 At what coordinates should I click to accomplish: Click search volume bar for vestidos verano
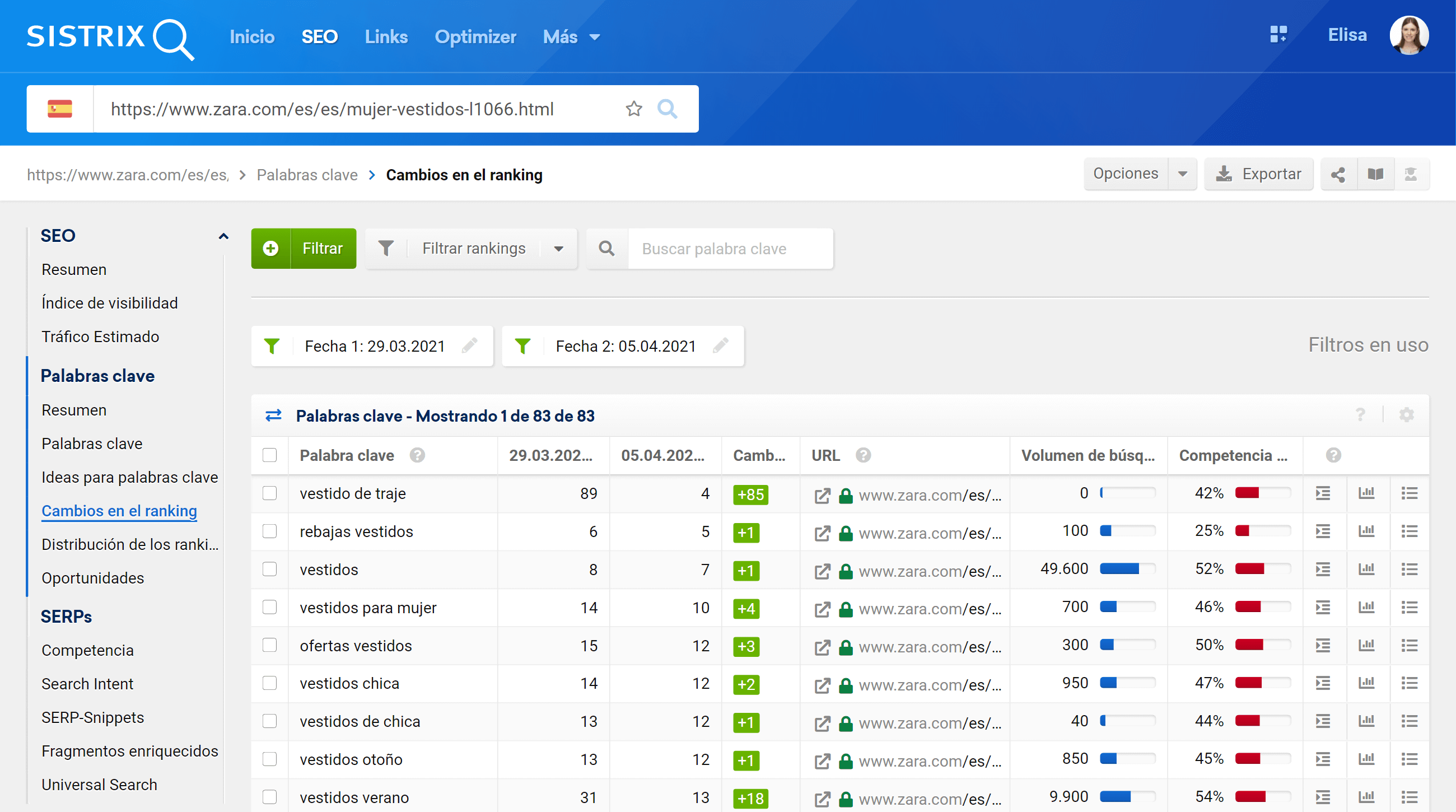1127,797
